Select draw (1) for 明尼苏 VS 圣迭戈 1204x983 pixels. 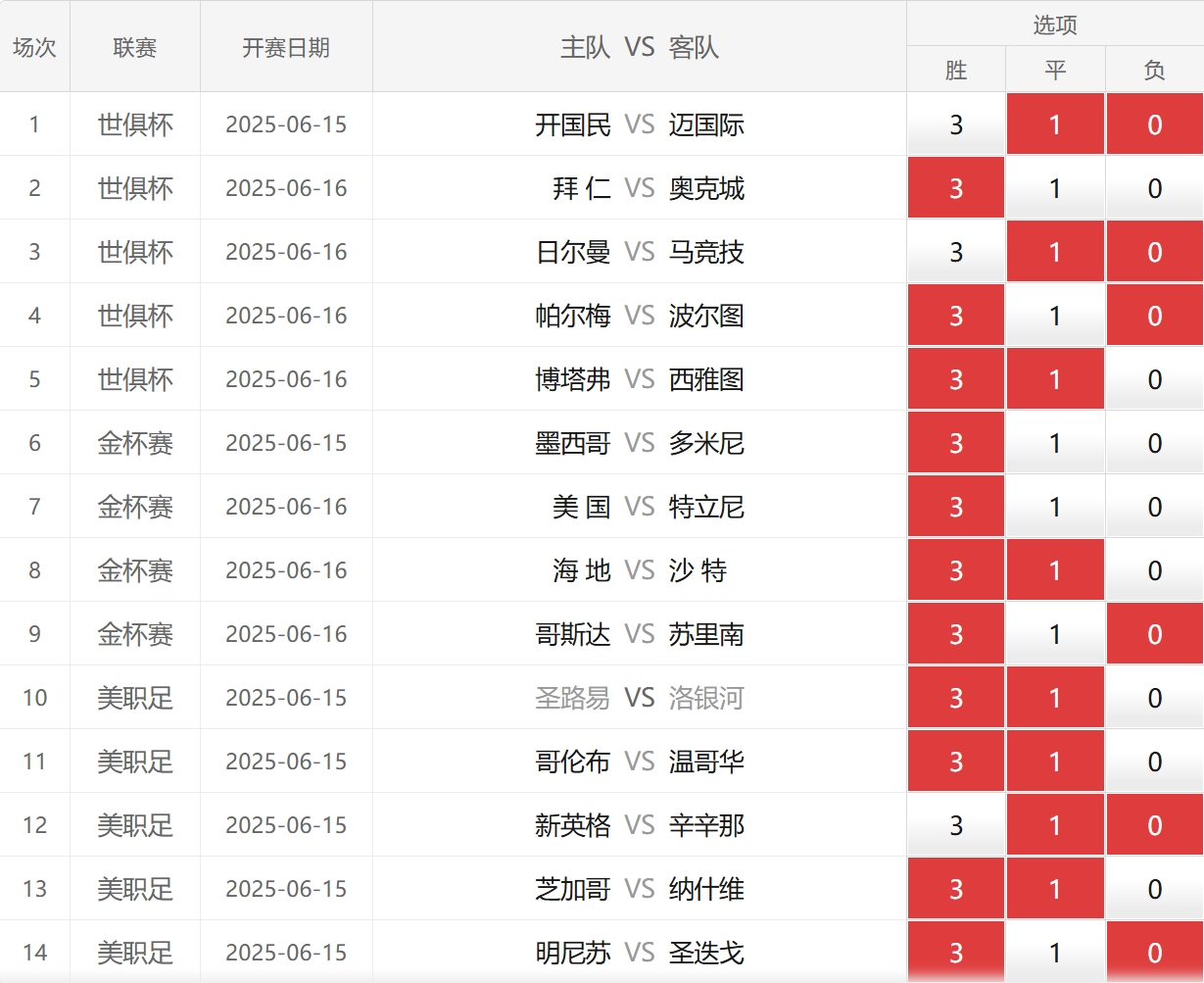click(1055, 952)
